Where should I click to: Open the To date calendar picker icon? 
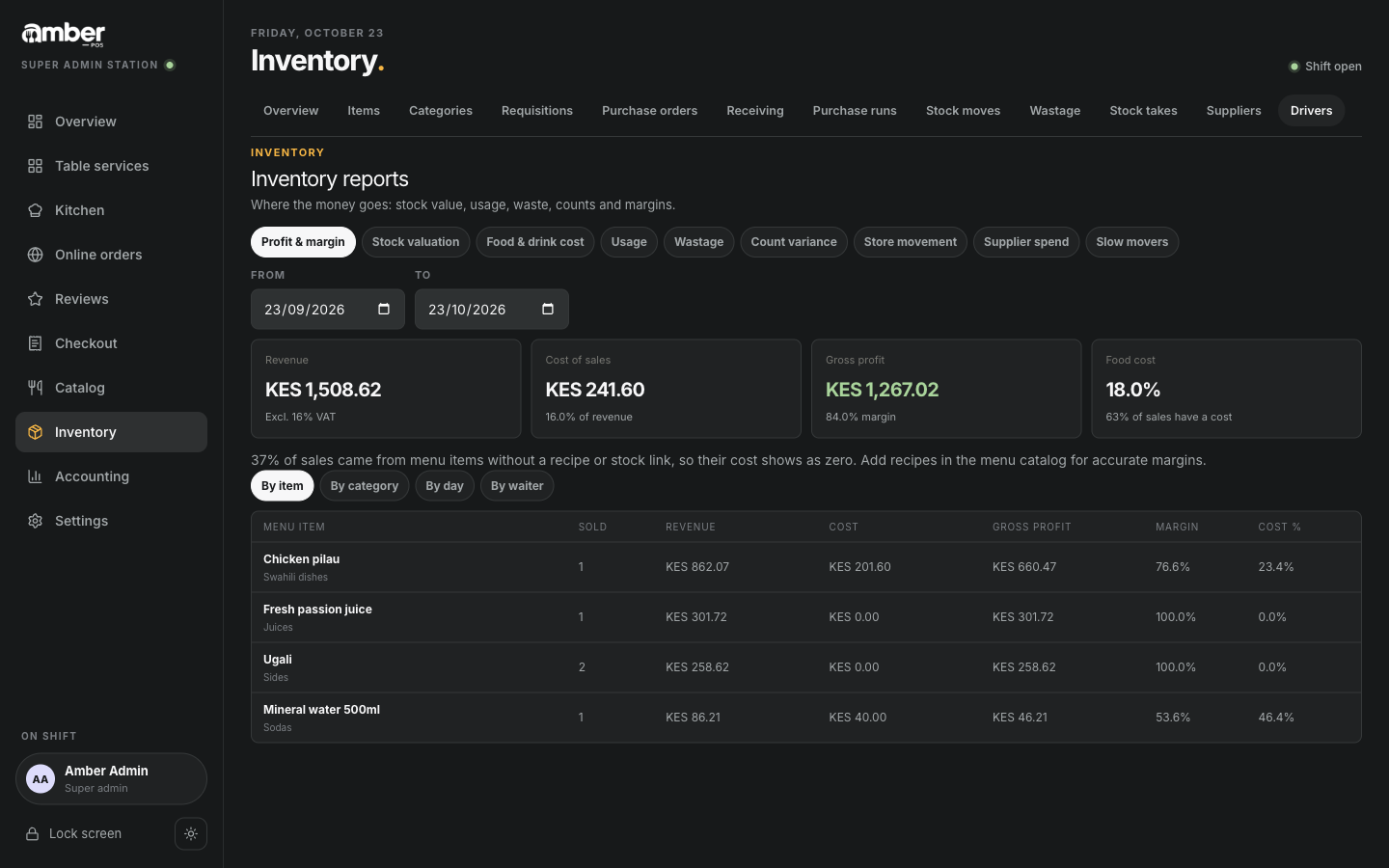[x=548, y=310]
